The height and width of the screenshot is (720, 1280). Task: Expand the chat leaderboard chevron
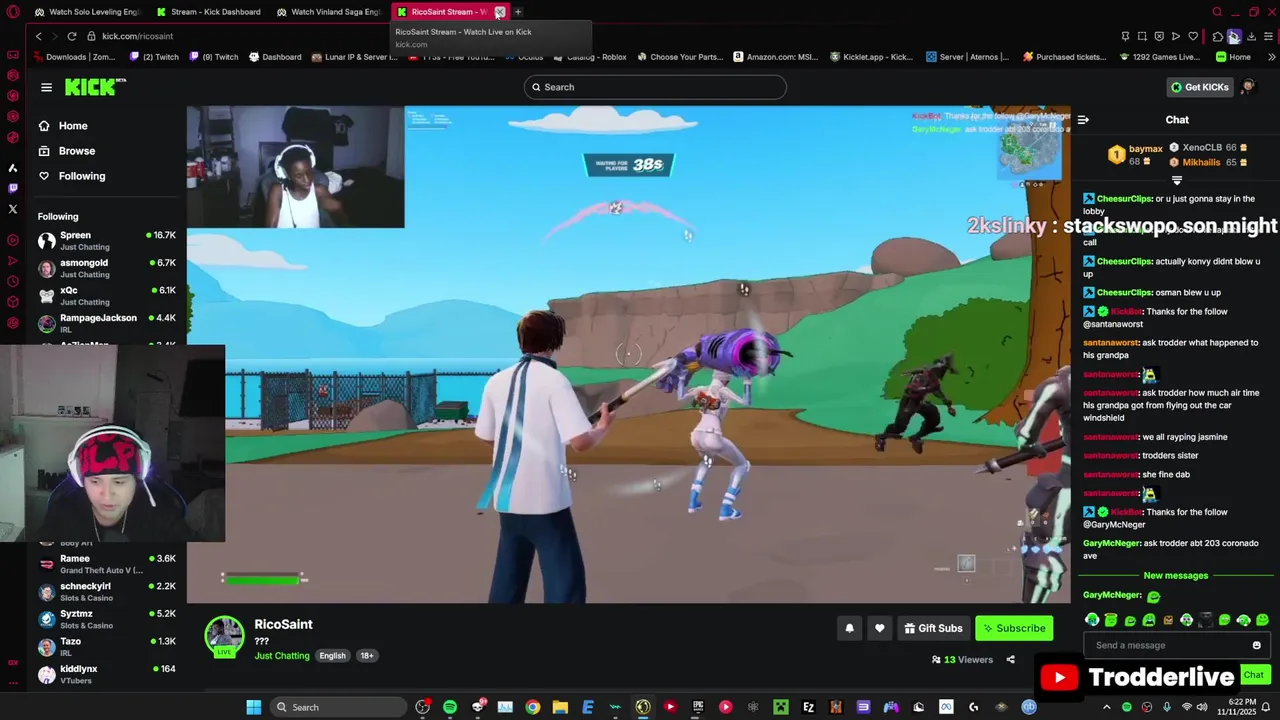tap(1177, 181)
